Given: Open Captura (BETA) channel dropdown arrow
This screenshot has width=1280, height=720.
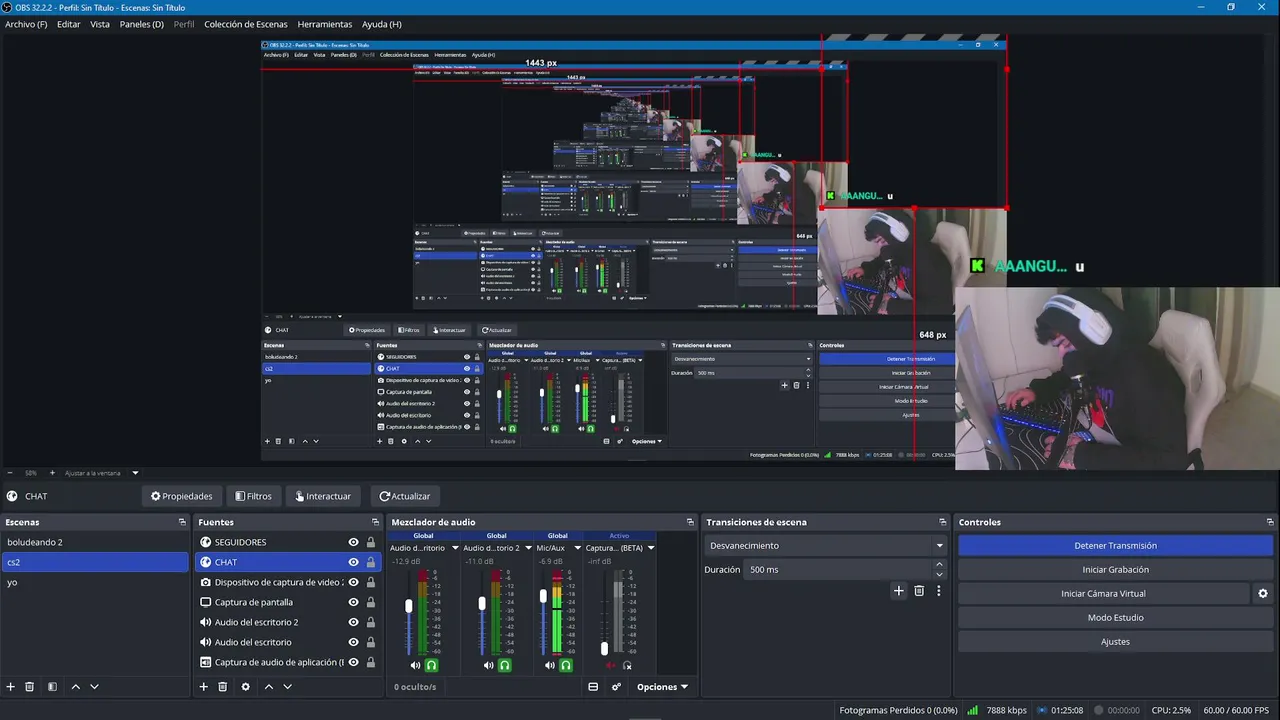Looking at the screenshot, I should 651,548.
